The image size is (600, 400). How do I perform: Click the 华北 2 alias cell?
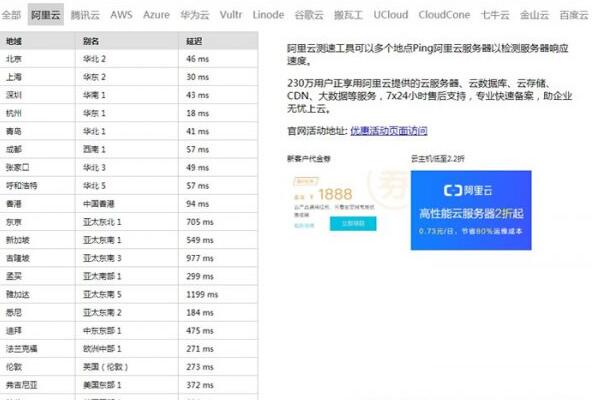click(x=127, y=59)
